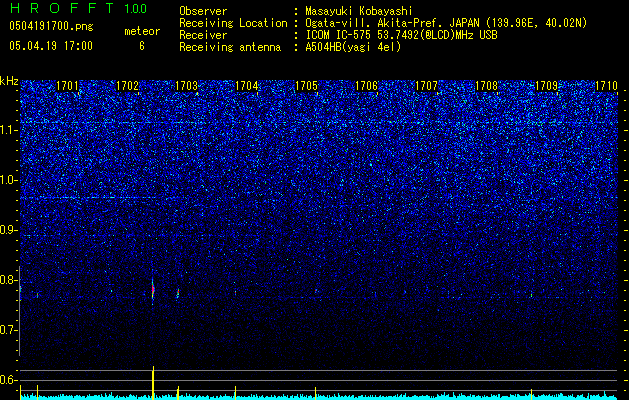Viewport: 629px width, 400px height.
Task: Click the Receiving antenna label
Action: tap(230, 47)
